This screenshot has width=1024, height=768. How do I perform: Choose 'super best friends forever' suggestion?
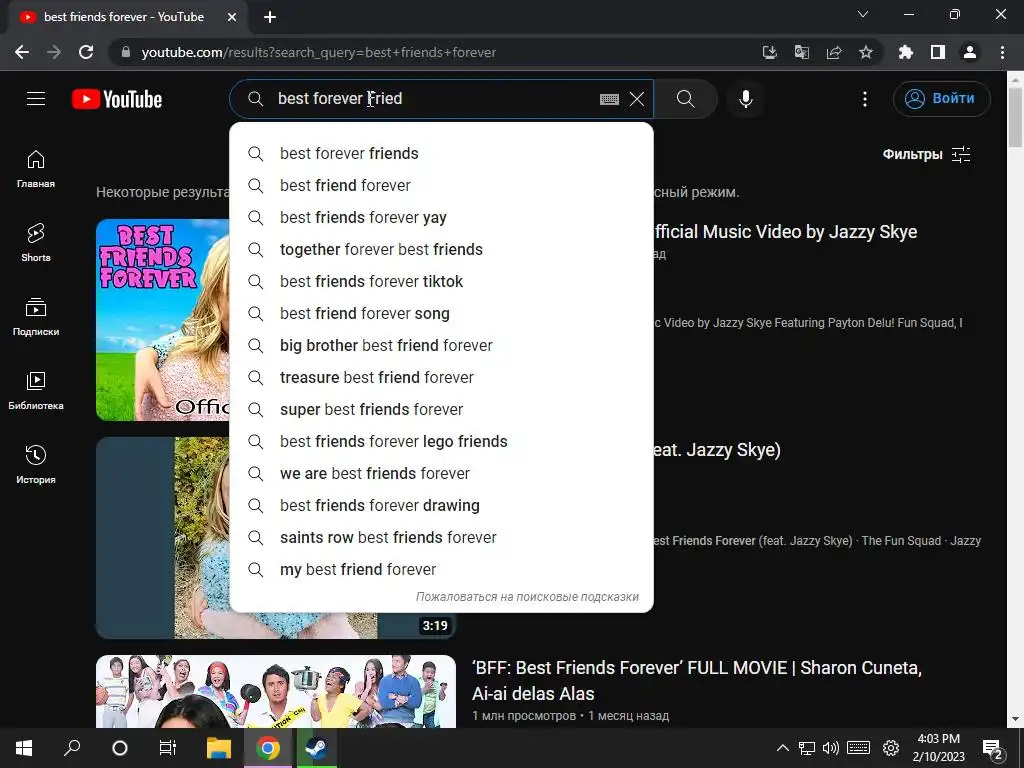441,409
